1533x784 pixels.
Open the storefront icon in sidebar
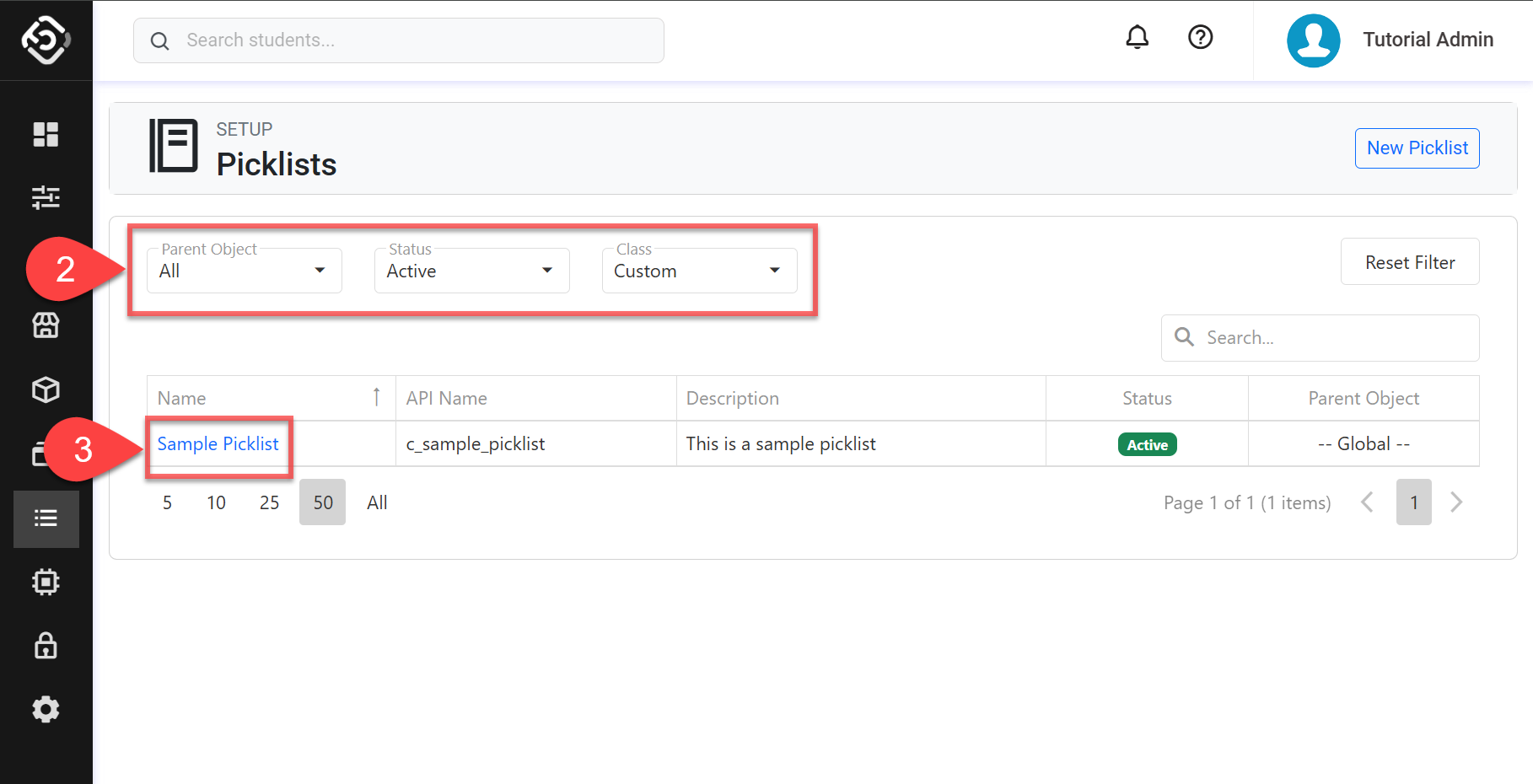[46, 325]
